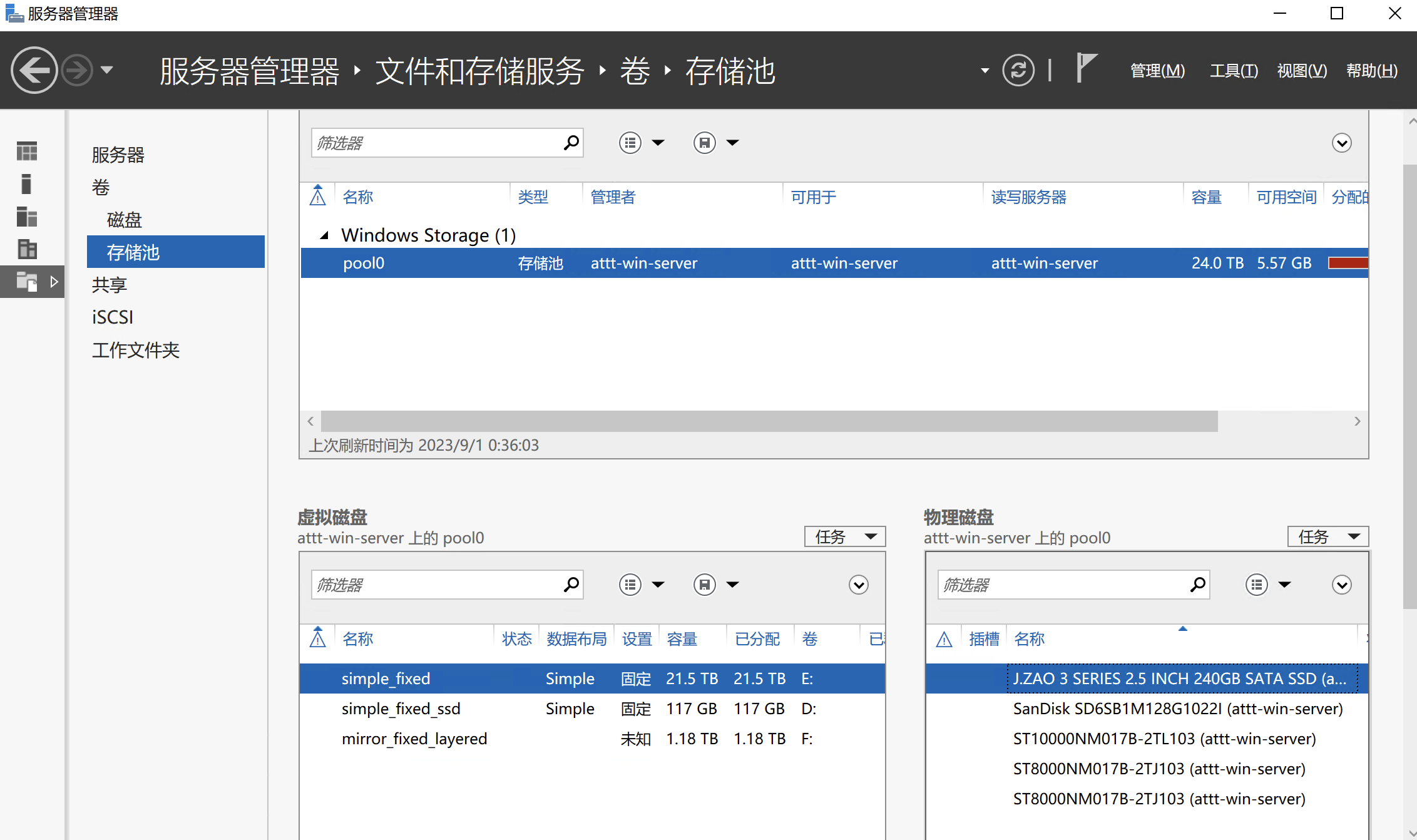Image resolution: width=1417 pixels, height=840 pixels.
Task: Click the refresh icon in header
Action: (x=1018, y=70)
